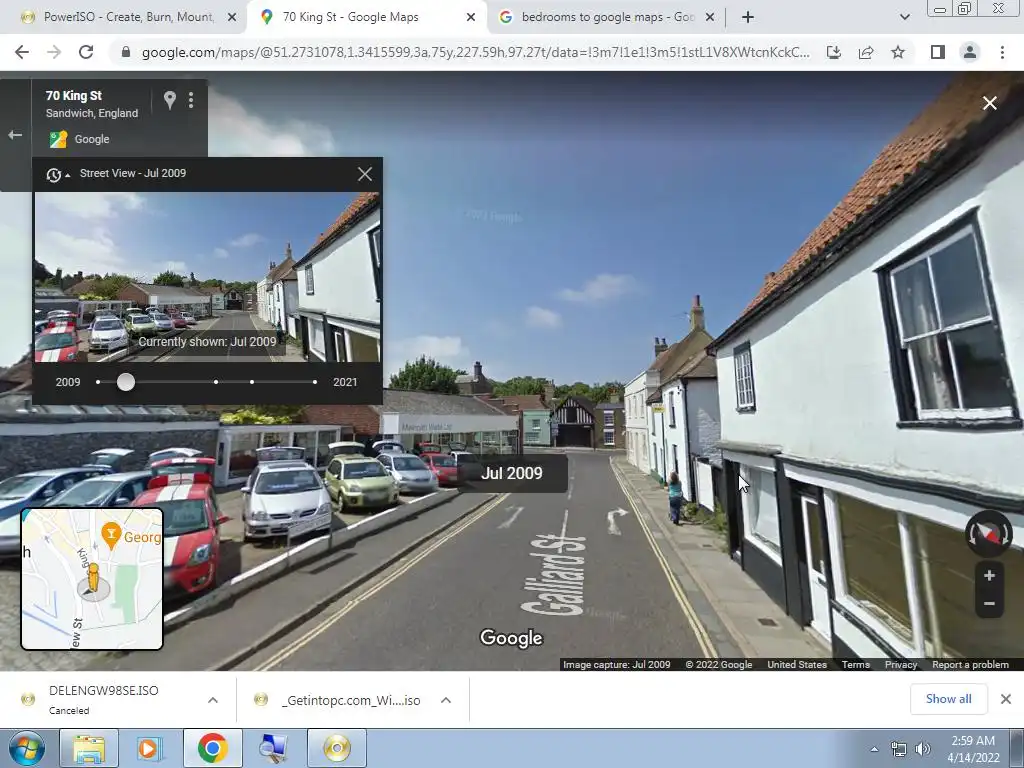Click the minimap in the corner
The width and height of the screenshot is (1024, 768).
coord(92,579)
